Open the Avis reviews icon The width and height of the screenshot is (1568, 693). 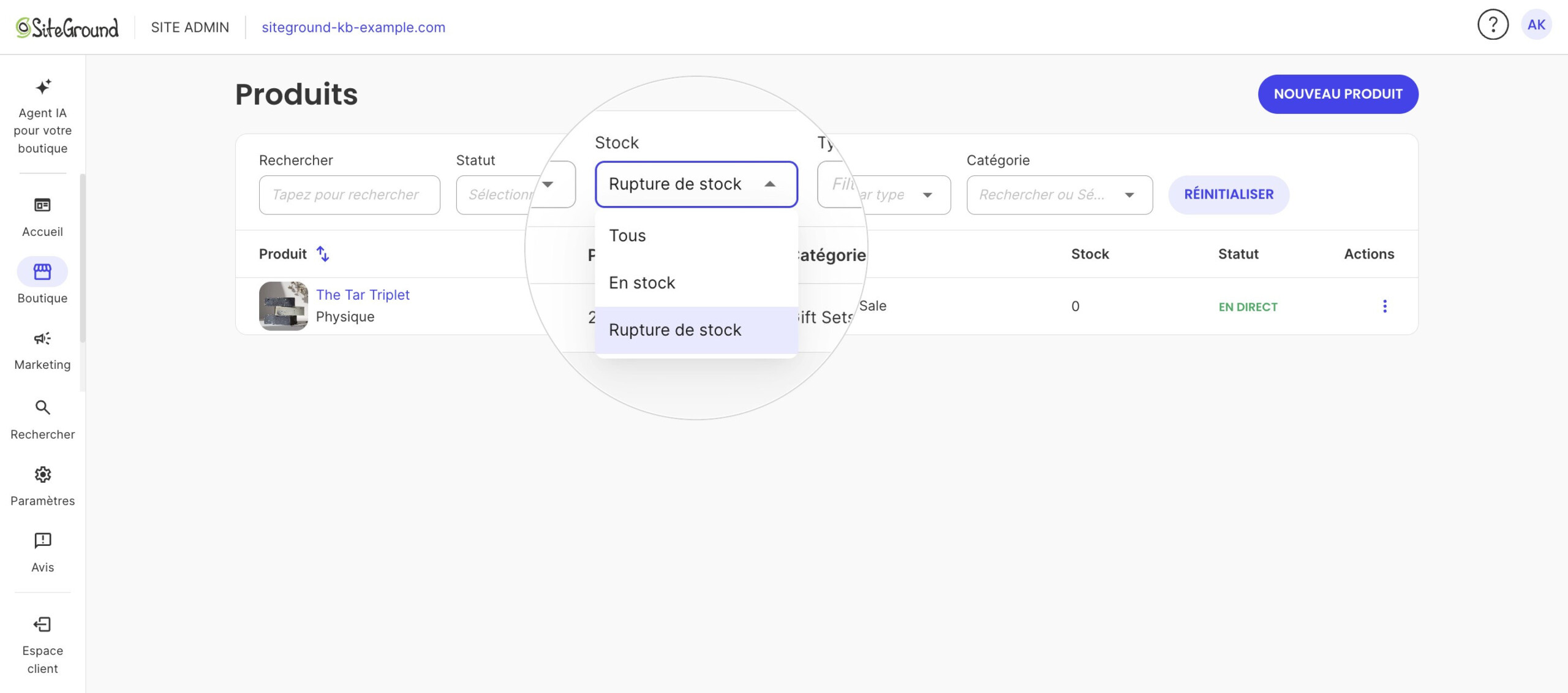42,540
